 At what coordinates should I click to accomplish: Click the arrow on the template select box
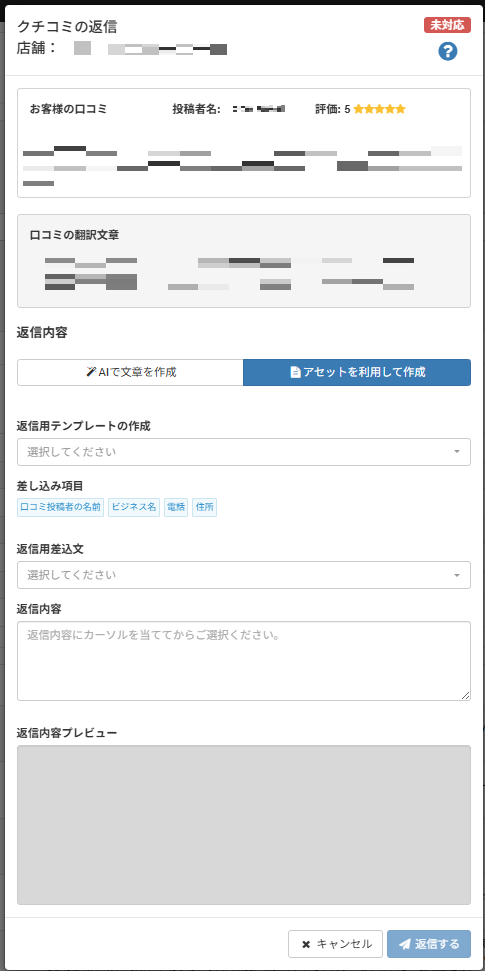coord(457,452)
